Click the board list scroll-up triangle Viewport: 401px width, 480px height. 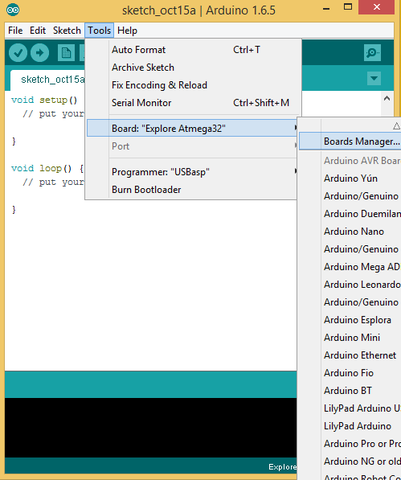coord(396,126)
